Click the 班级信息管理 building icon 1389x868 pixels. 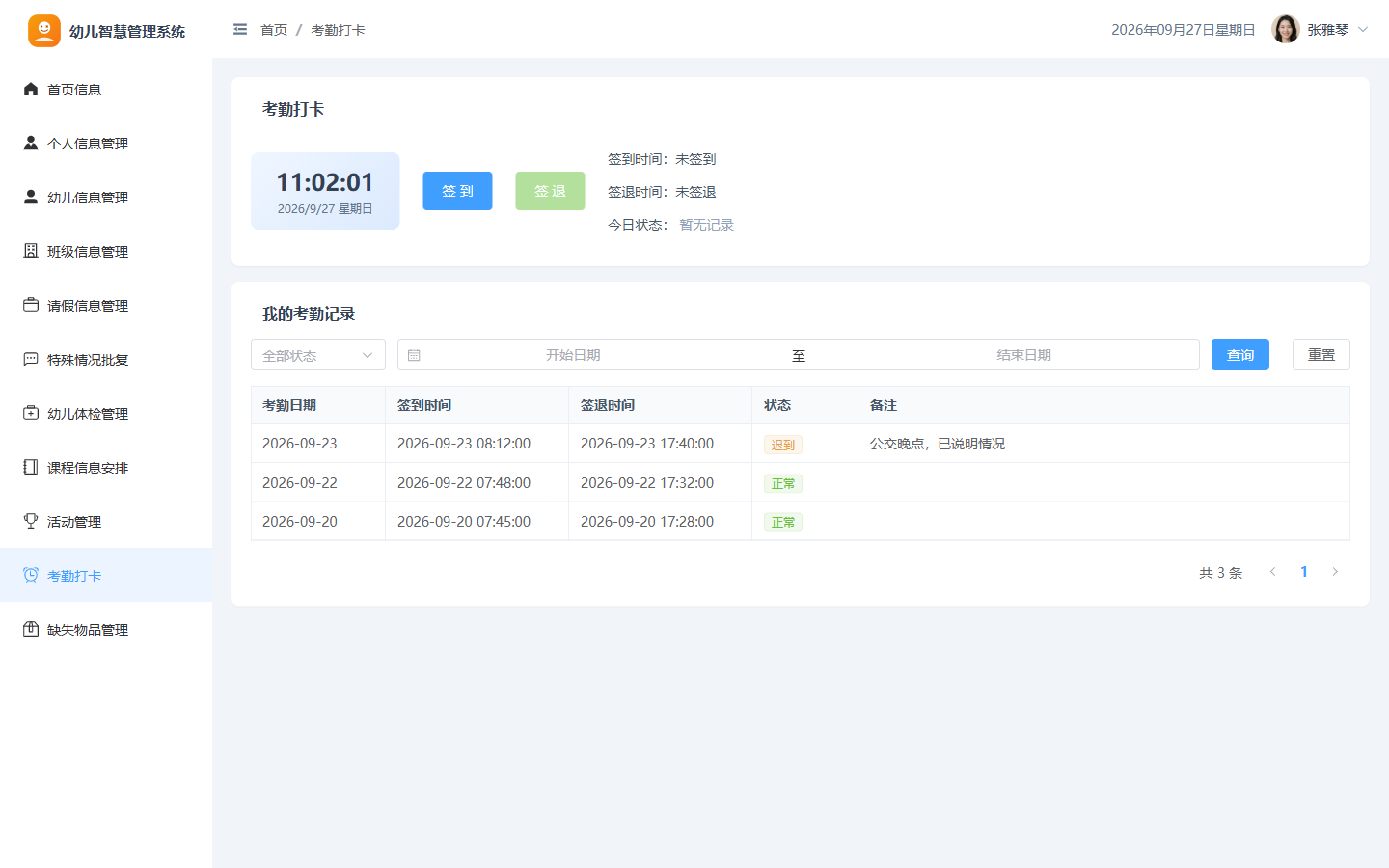click(31, 251)
